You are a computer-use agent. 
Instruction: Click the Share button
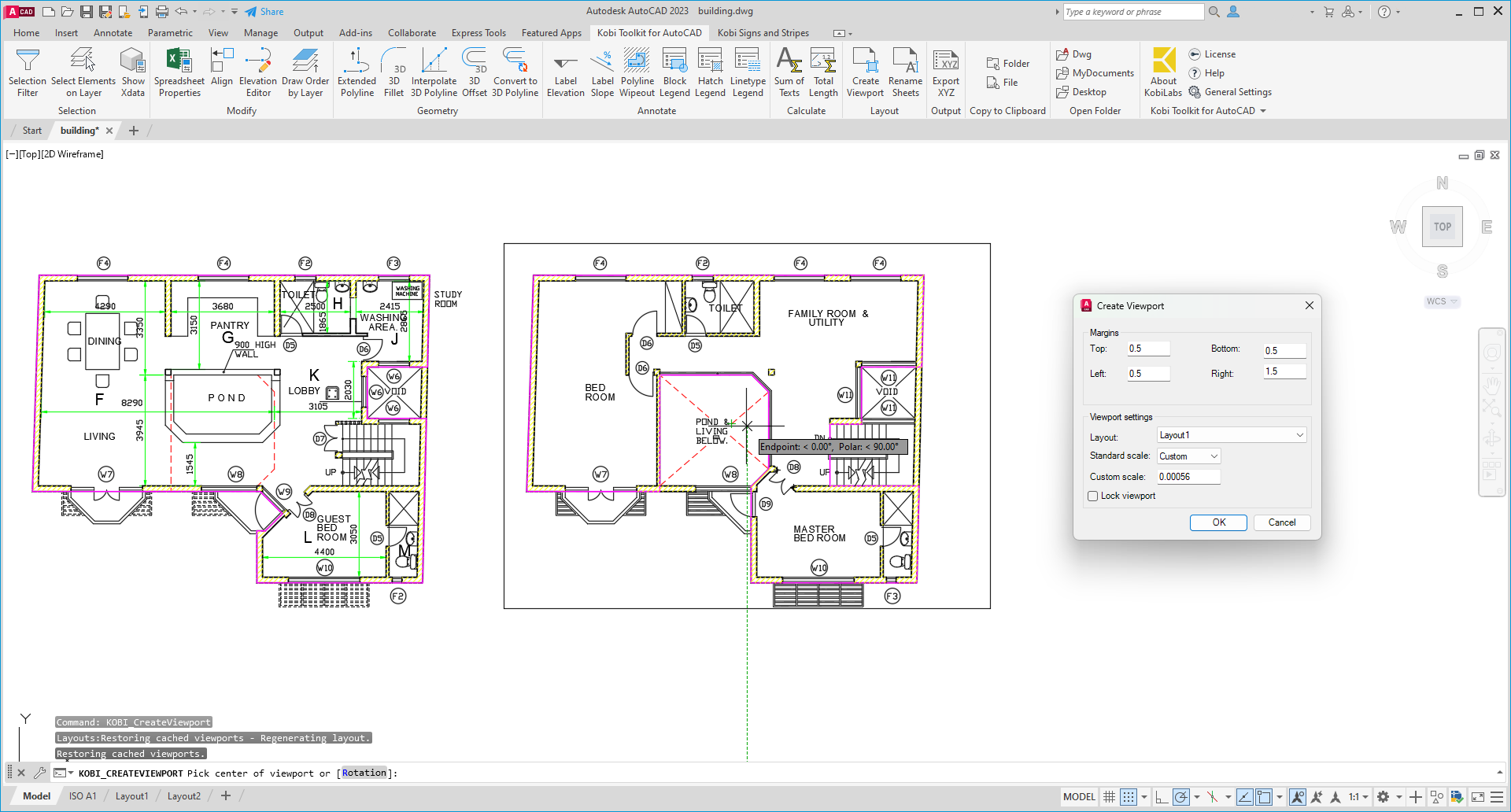pyautogui.click(x=264, y=12)
